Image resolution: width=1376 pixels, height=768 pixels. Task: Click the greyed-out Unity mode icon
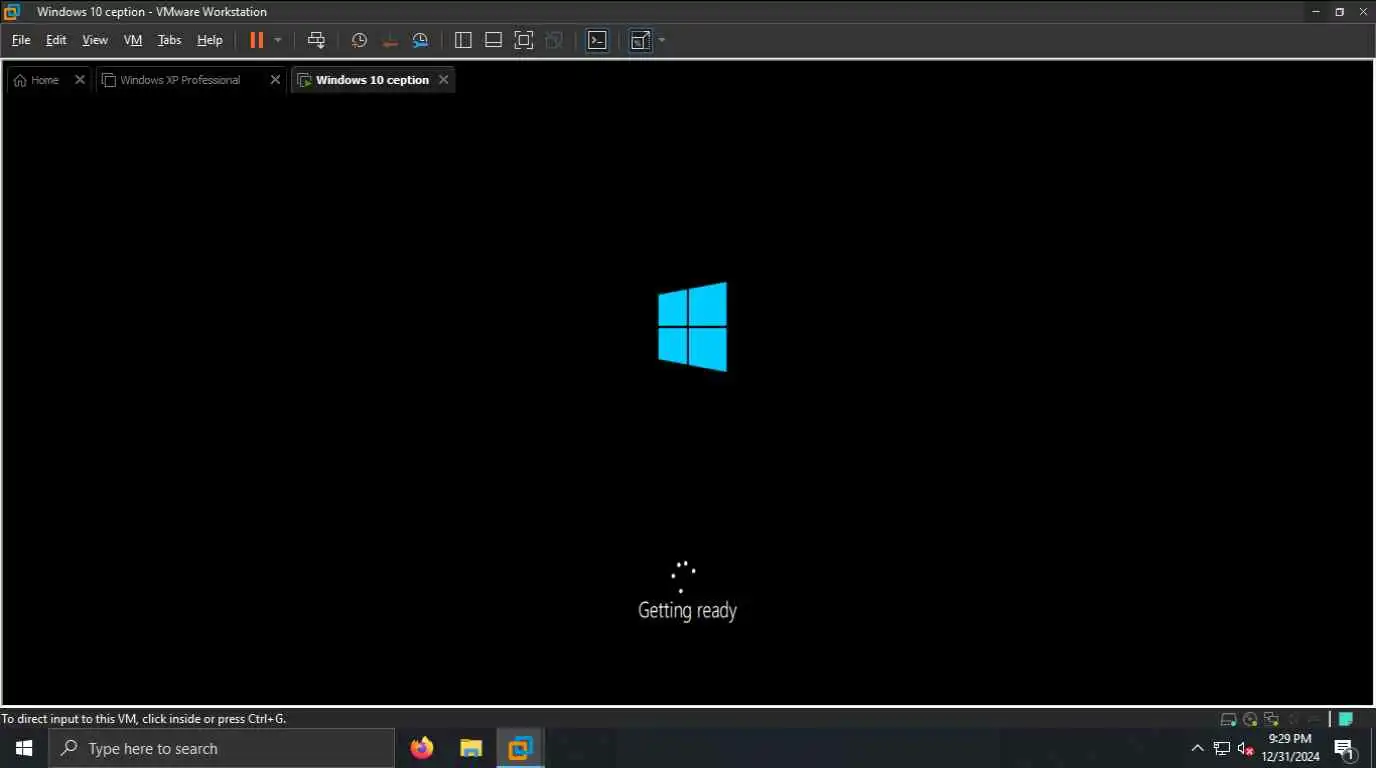[554, 40]
